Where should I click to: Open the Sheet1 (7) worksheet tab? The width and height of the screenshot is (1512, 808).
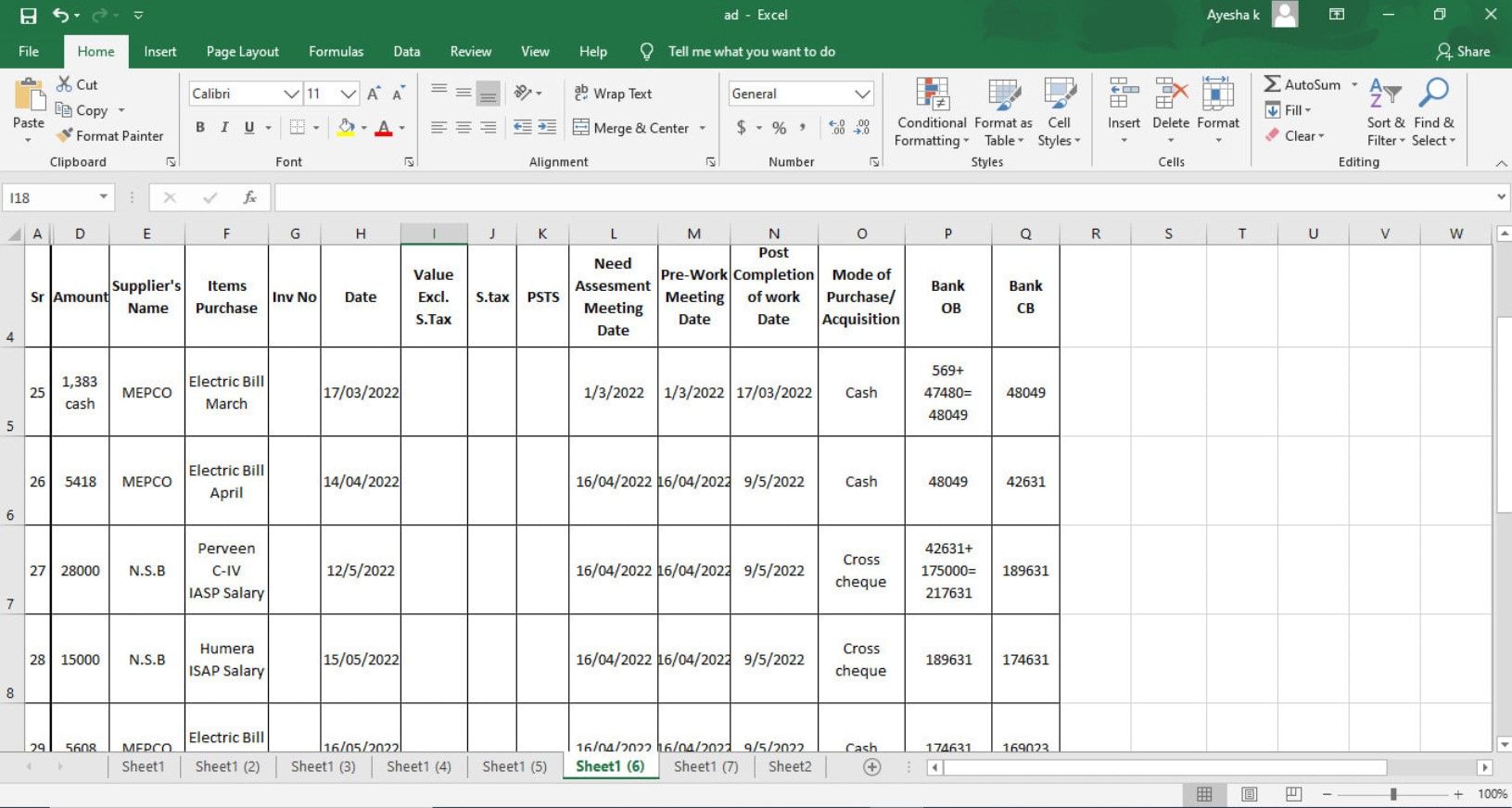pos(705,766)
